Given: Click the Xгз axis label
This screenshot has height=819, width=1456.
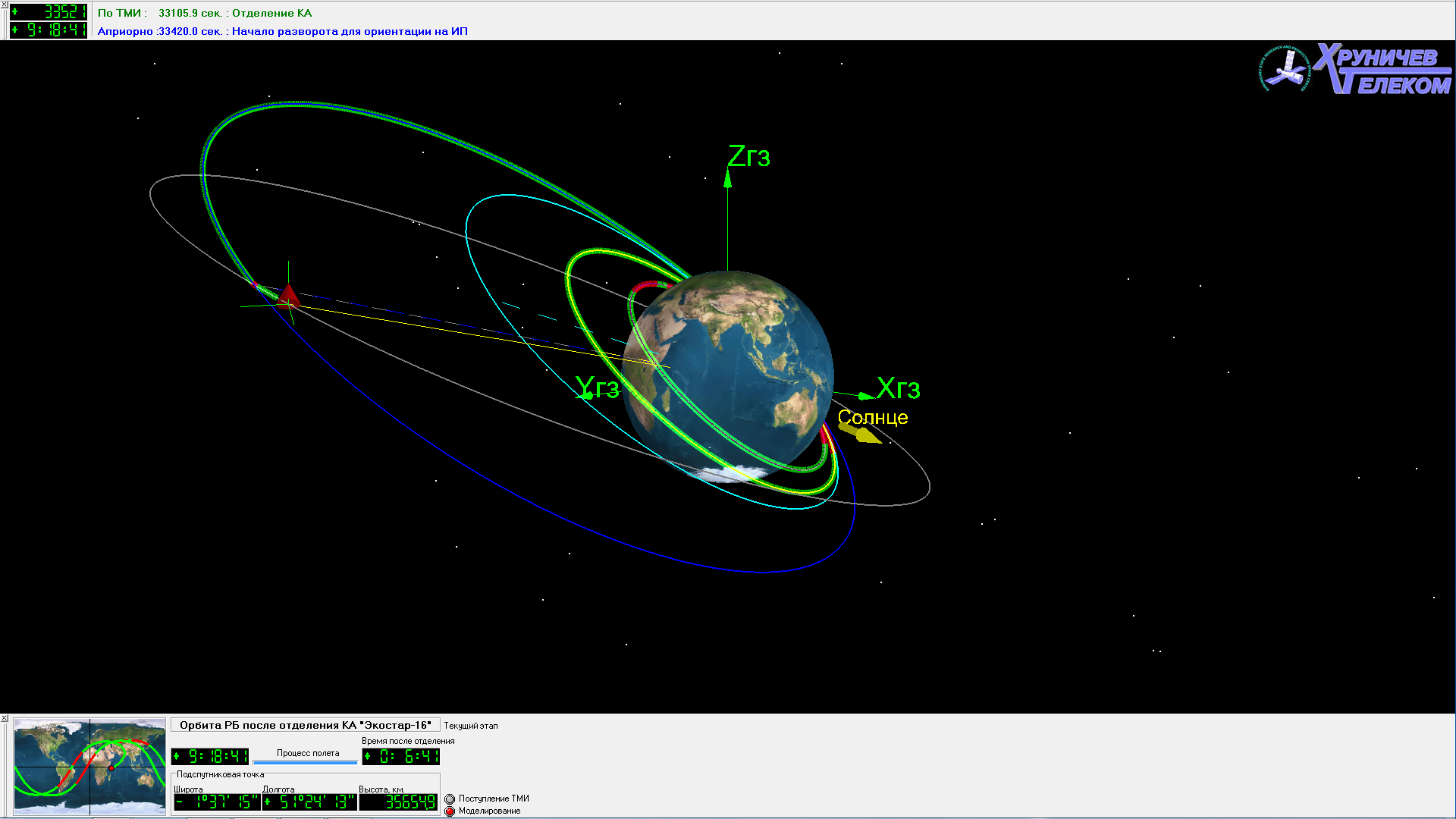Looking at the screenshot, I should coord(899,389).
